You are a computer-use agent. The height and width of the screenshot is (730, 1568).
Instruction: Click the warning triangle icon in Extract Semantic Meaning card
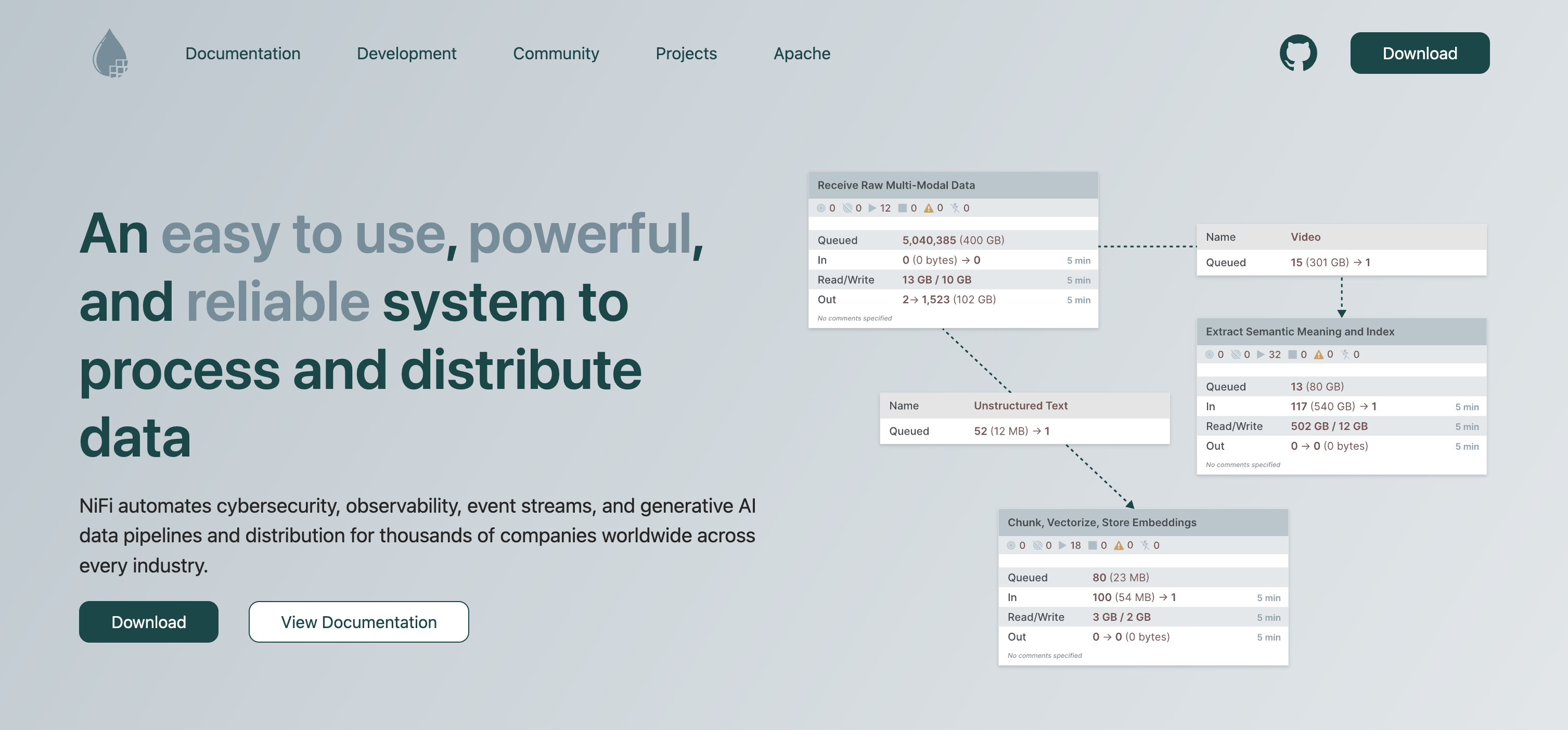pos(1318,355)
